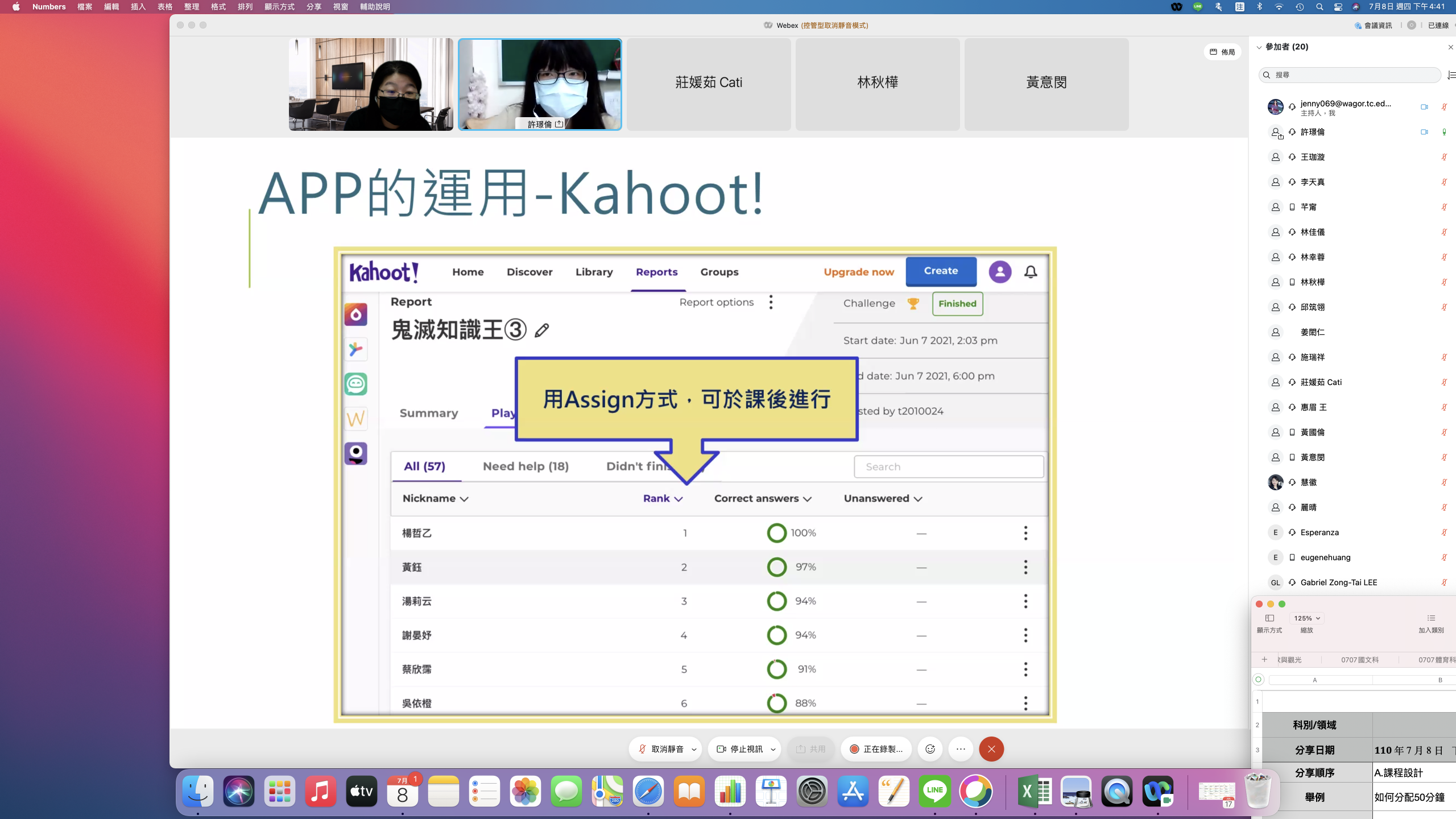Stop video with 停止視訊 button
The image size is (1456, 819).
pyautogui.click(x=740, y=749)
